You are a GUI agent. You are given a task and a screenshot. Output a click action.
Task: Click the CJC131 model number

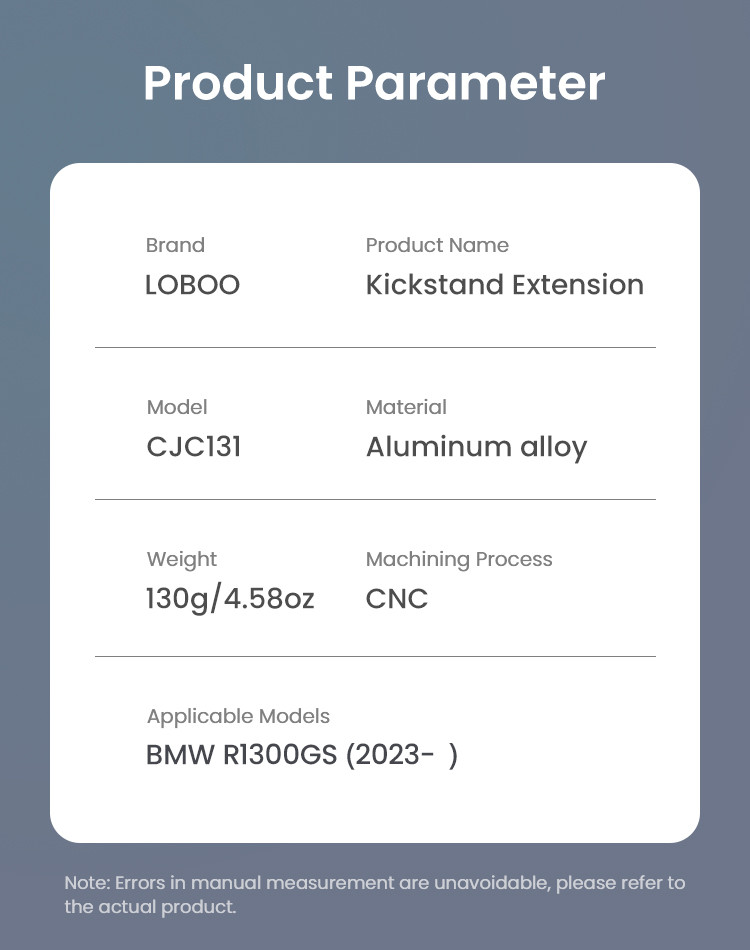point(194,446)
